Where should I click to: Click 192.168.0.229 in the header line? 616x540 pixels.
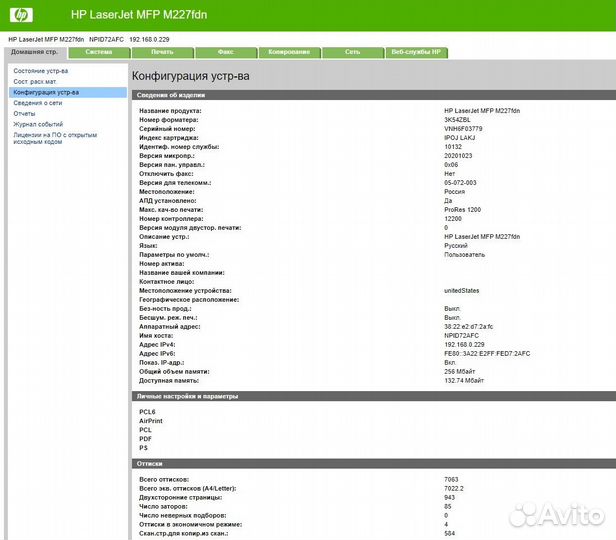point(149,40)
